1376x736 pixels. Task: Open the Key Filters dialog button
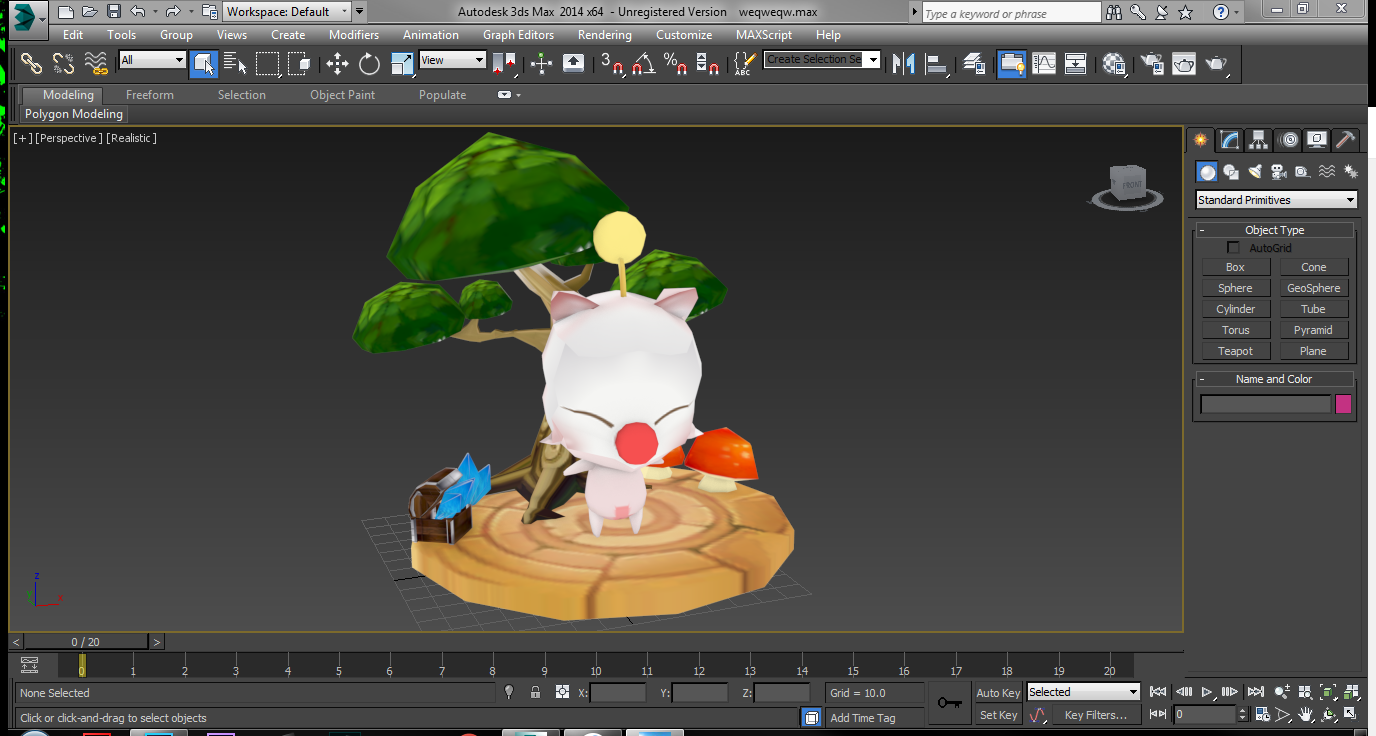(1095, 715)
